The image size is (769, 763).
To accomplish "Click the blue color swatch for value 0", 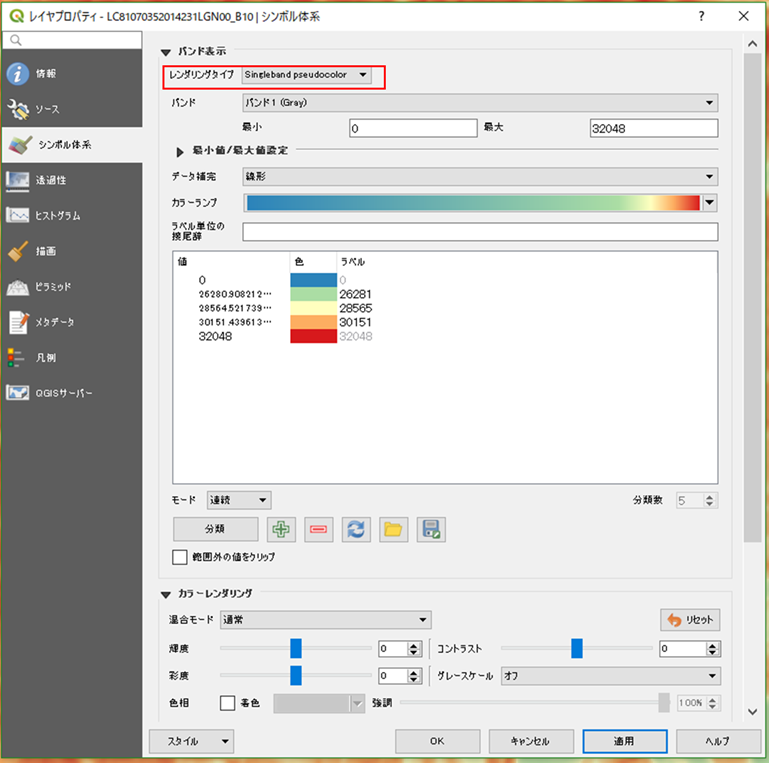I will (313, 280).
